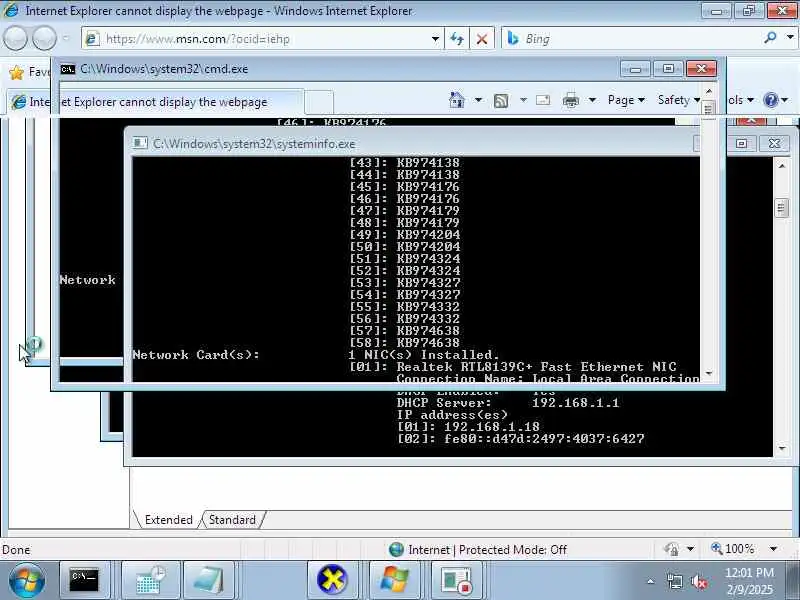Screen dimensions: 800x600
Task: Click the '[02]: fe80::d47d:2497:4037:6427' line
Action: pyautogui.click(x=520, y=439)
